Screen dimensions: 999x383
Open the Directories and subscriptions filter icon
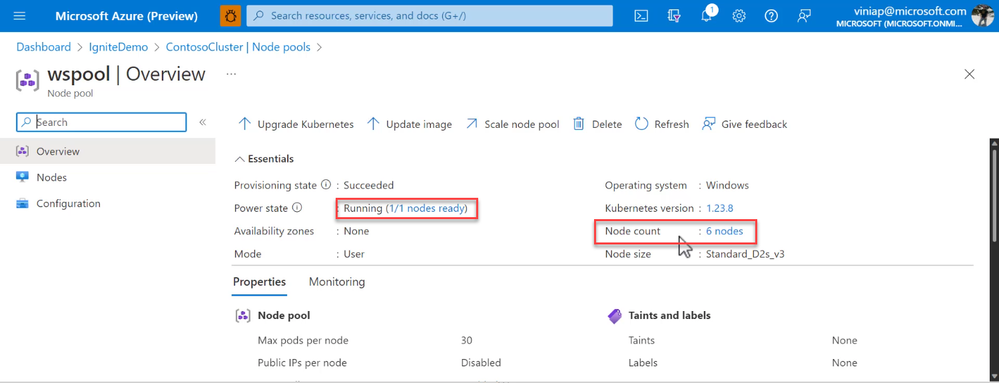click(x=675, y=16)
